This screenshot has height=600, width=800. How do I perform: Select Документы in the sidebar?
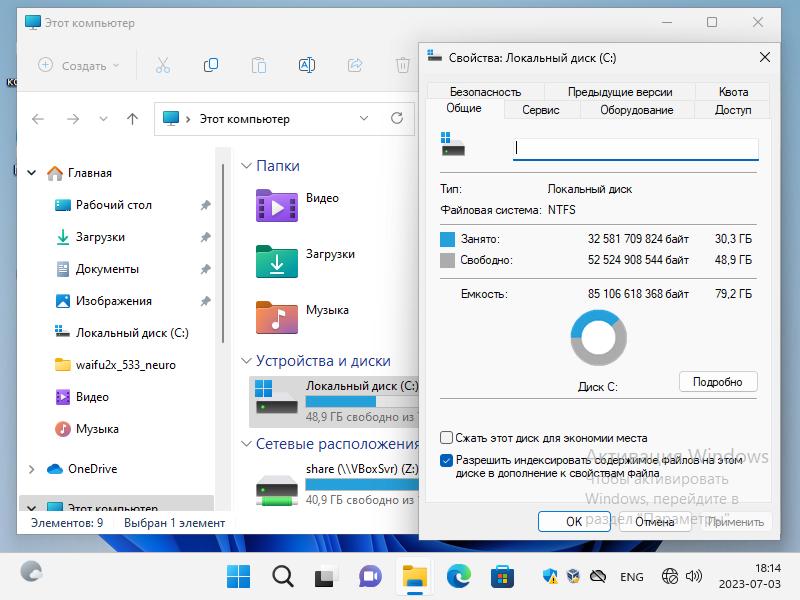(x=107, y=269)
